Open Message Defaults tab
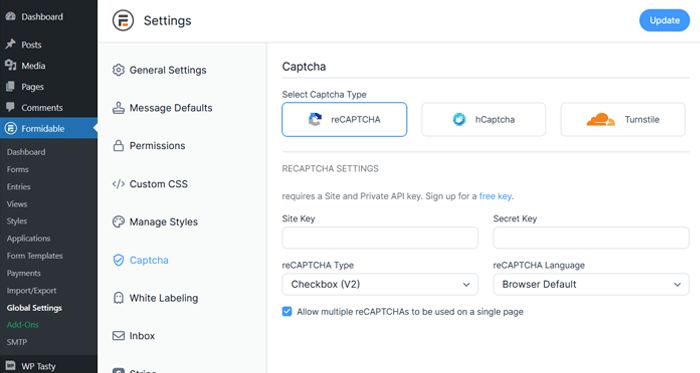Screen dimensions: 700x373 point(162,108)
